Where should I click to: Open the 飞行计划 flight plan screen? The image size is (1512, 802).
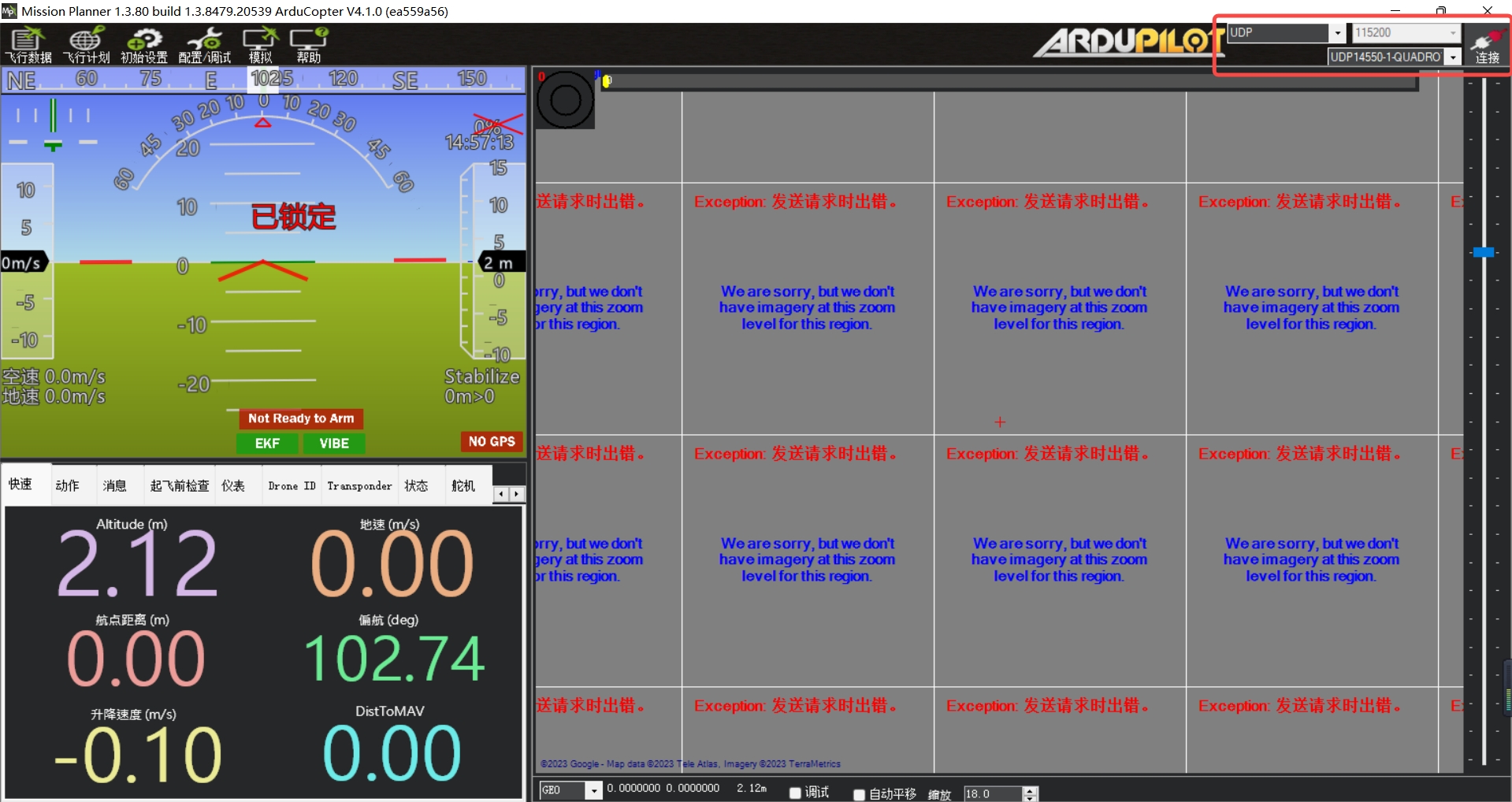(86, 45)
